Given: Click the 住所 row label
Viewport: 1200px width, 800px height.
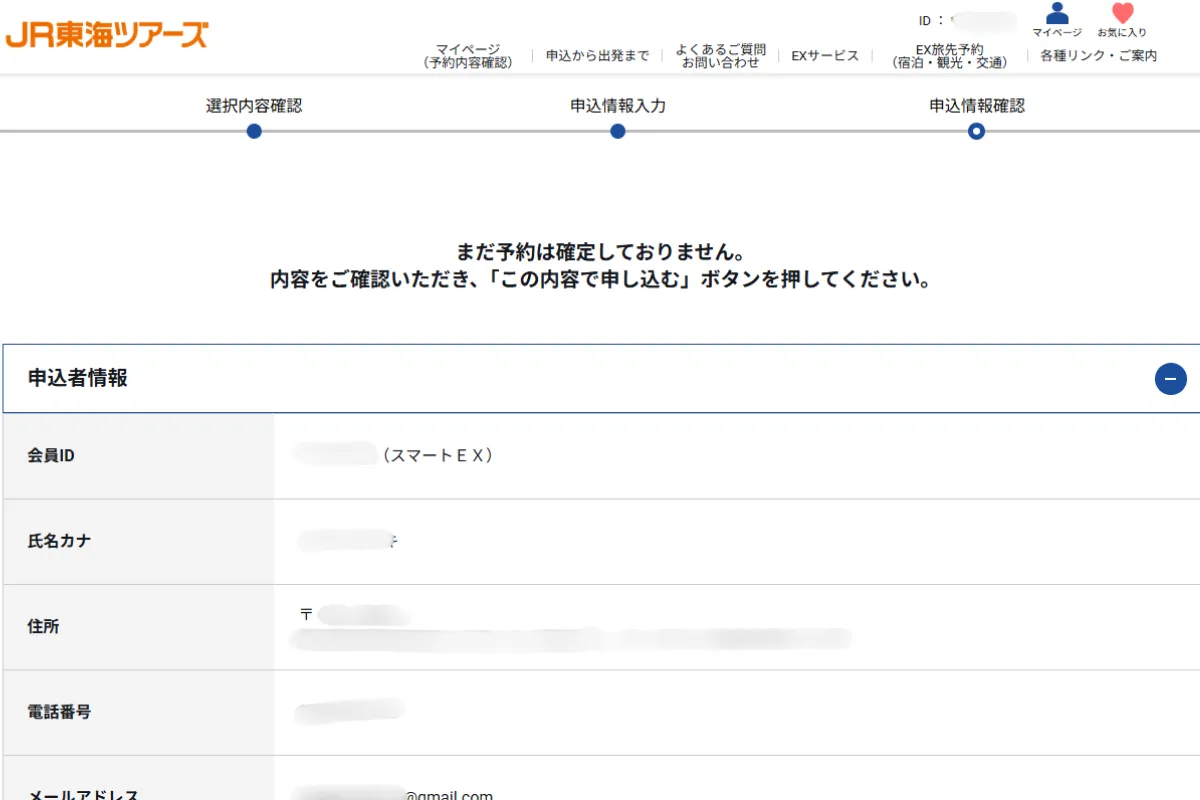Looking at the screenshot, I should pyautogui.click(x=44, y=626).
